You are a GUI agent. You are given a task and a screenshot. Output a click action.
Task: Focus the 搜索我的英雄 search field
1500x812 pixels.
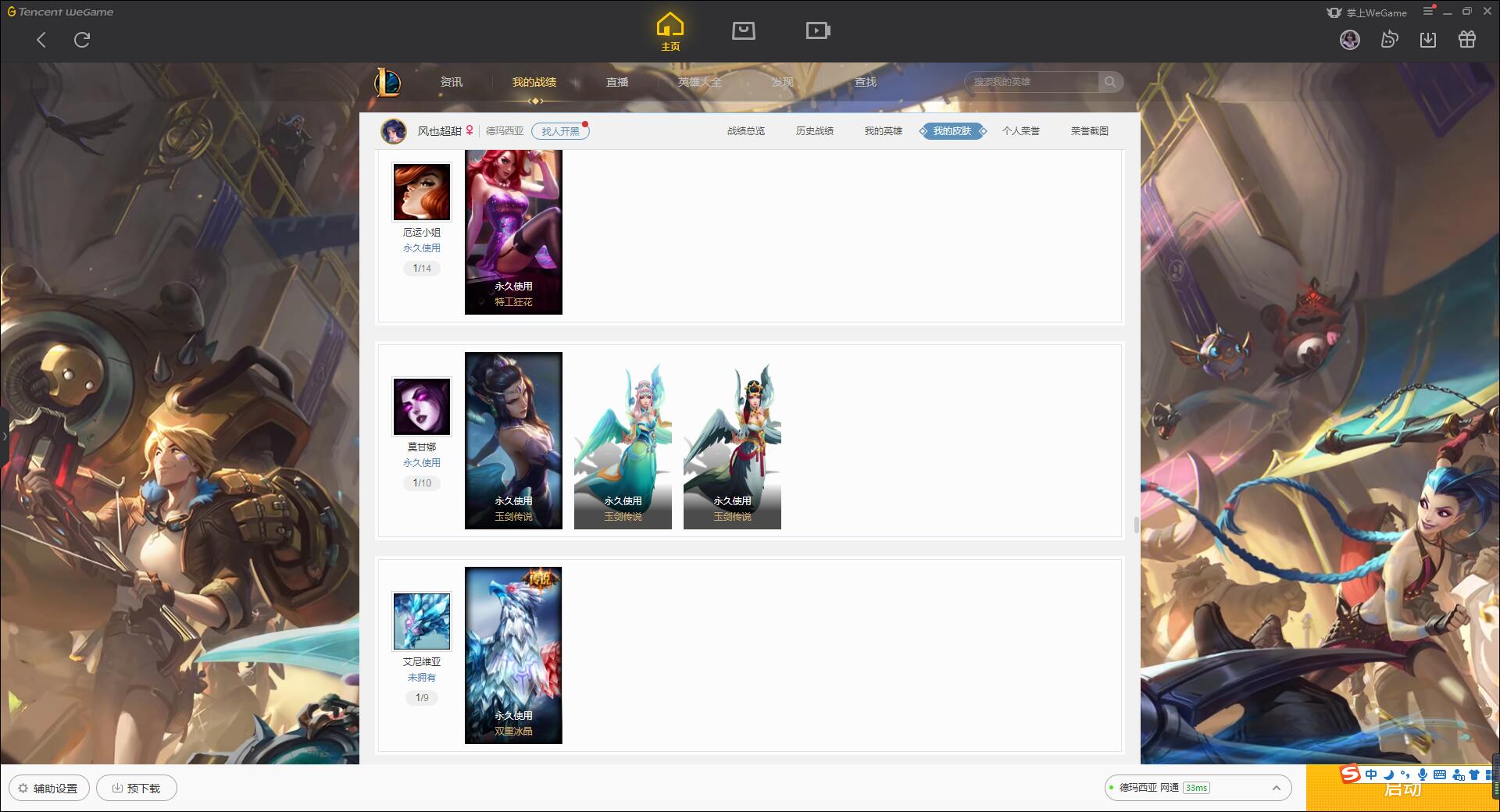[1033, 82]
